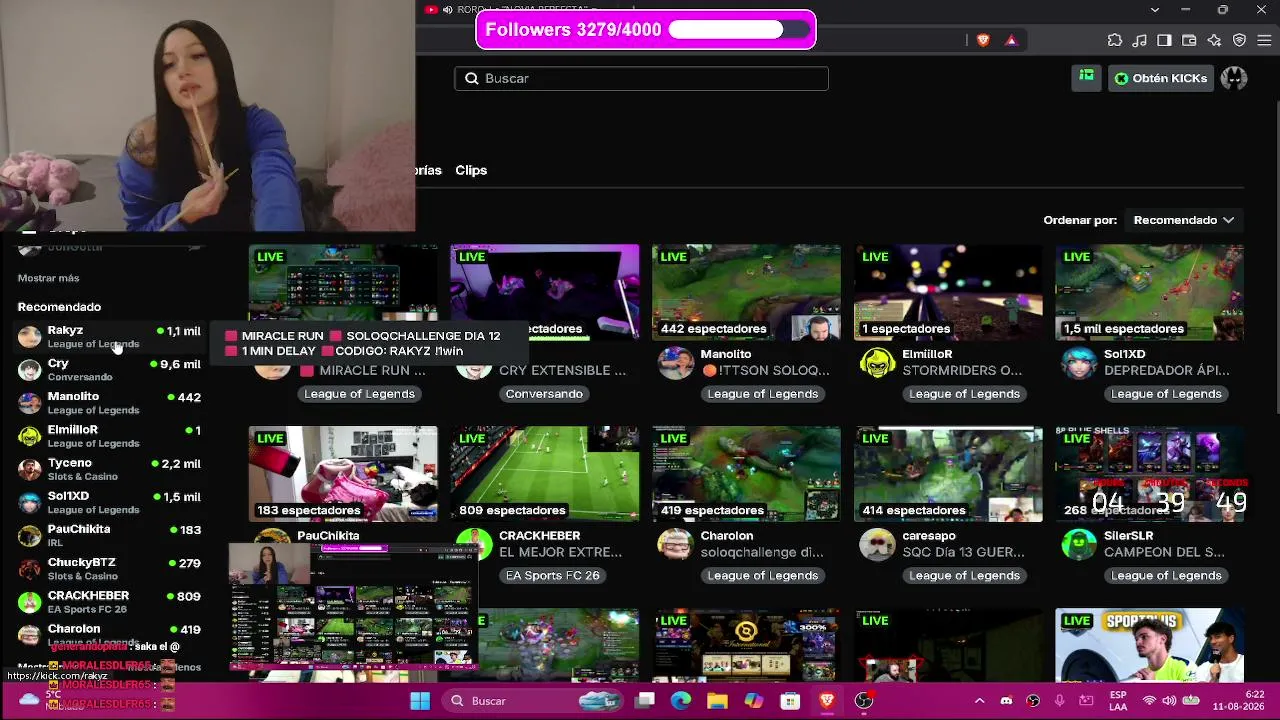Open the Brave Wallet icon
The height and width of the screenshot is (720, 1280).
point(1189,40)
